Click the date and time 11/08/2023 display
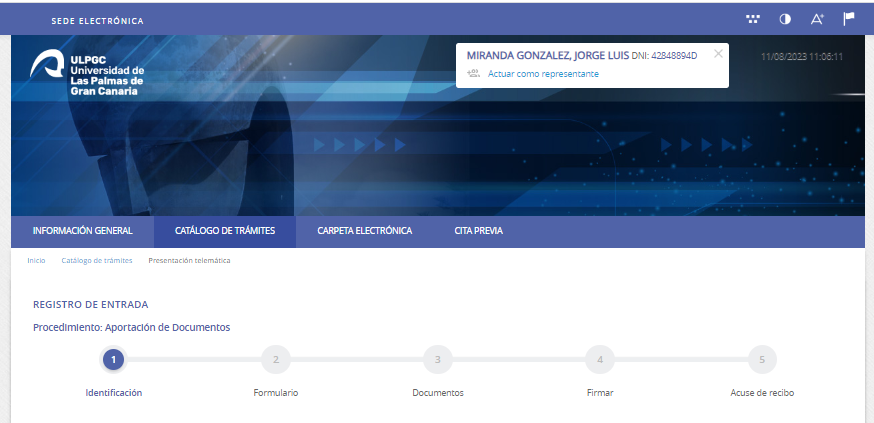Image resolution: width=874 pixels, height=423 pixels. (802, 57)
